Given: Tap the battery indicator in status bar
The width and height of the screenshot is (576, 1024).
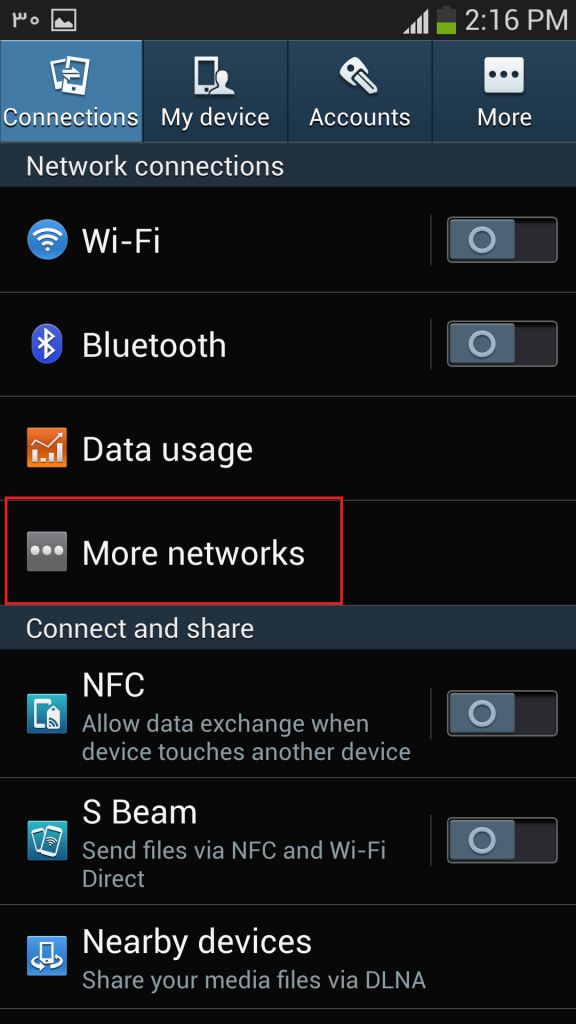Looking at the screenshot, I should (447, 20).
